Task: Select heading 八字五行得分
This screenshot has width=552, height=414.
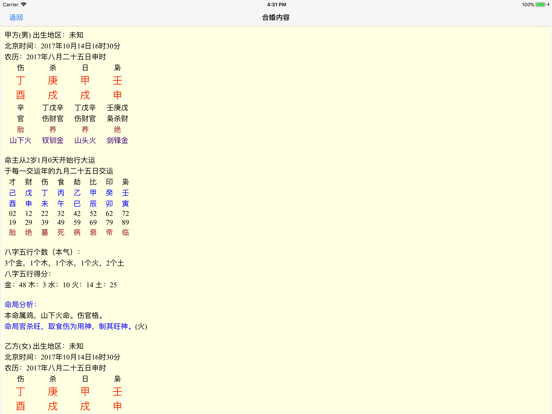Action: [28, 274]
